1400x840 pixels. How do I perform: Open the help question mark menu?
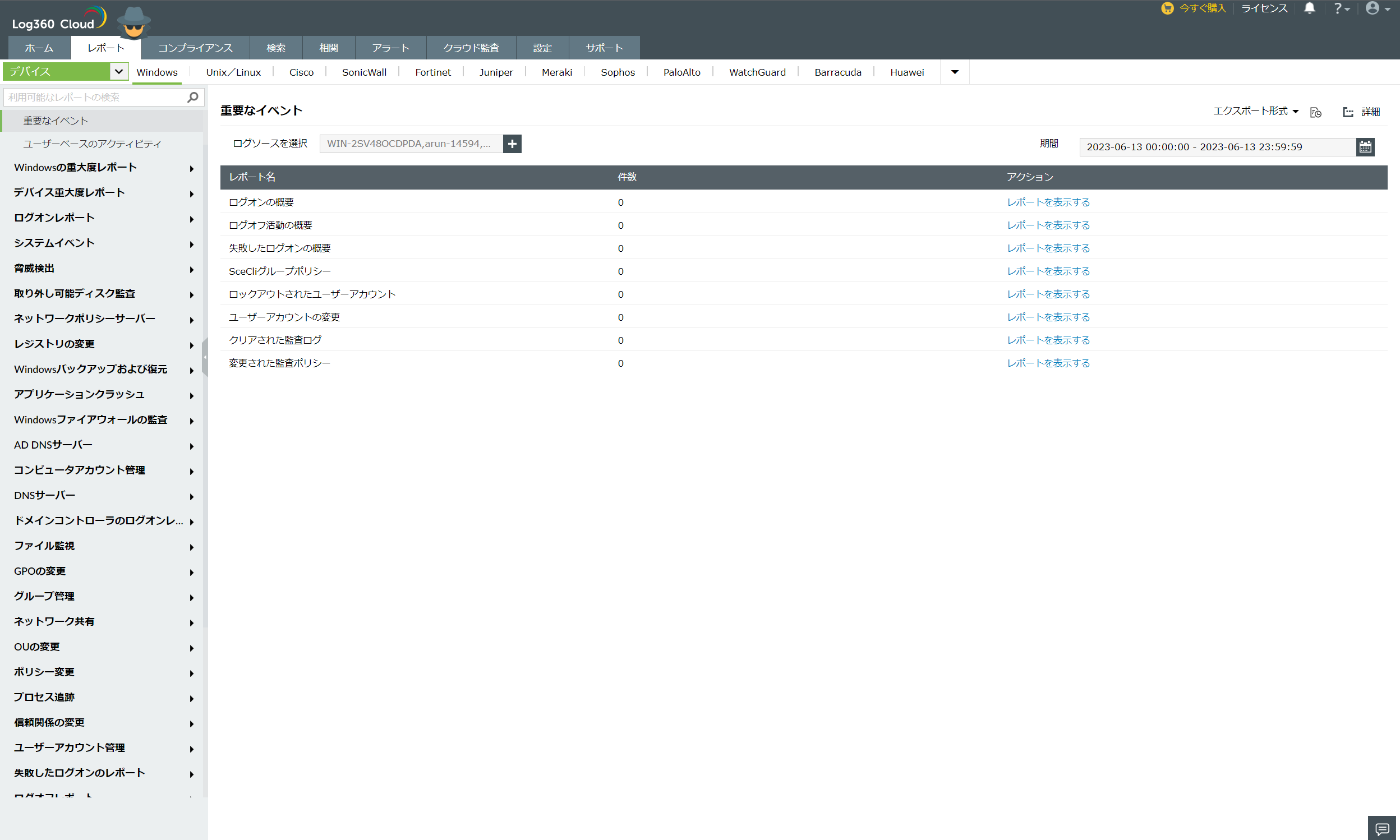(x=1341, y=8)
